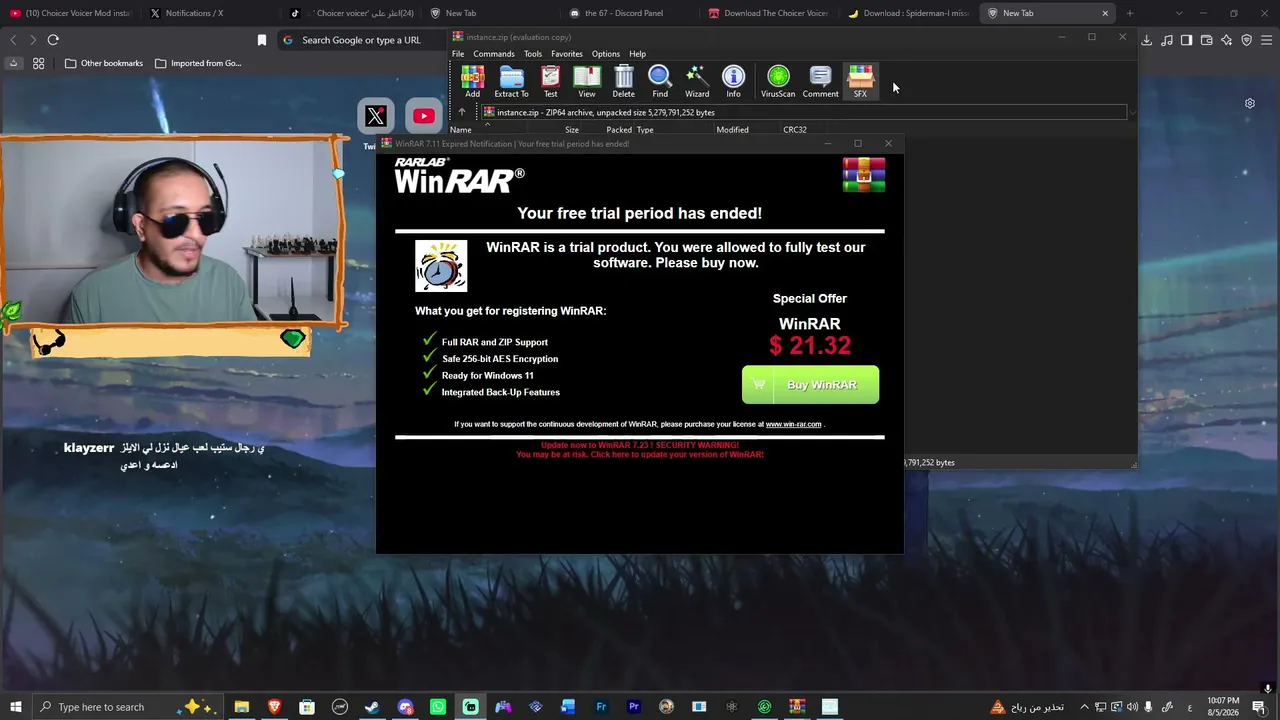Click the Delete trash icon in WinRAR
The height and width of the screenshot is (720, 1280).
point(623,81)
